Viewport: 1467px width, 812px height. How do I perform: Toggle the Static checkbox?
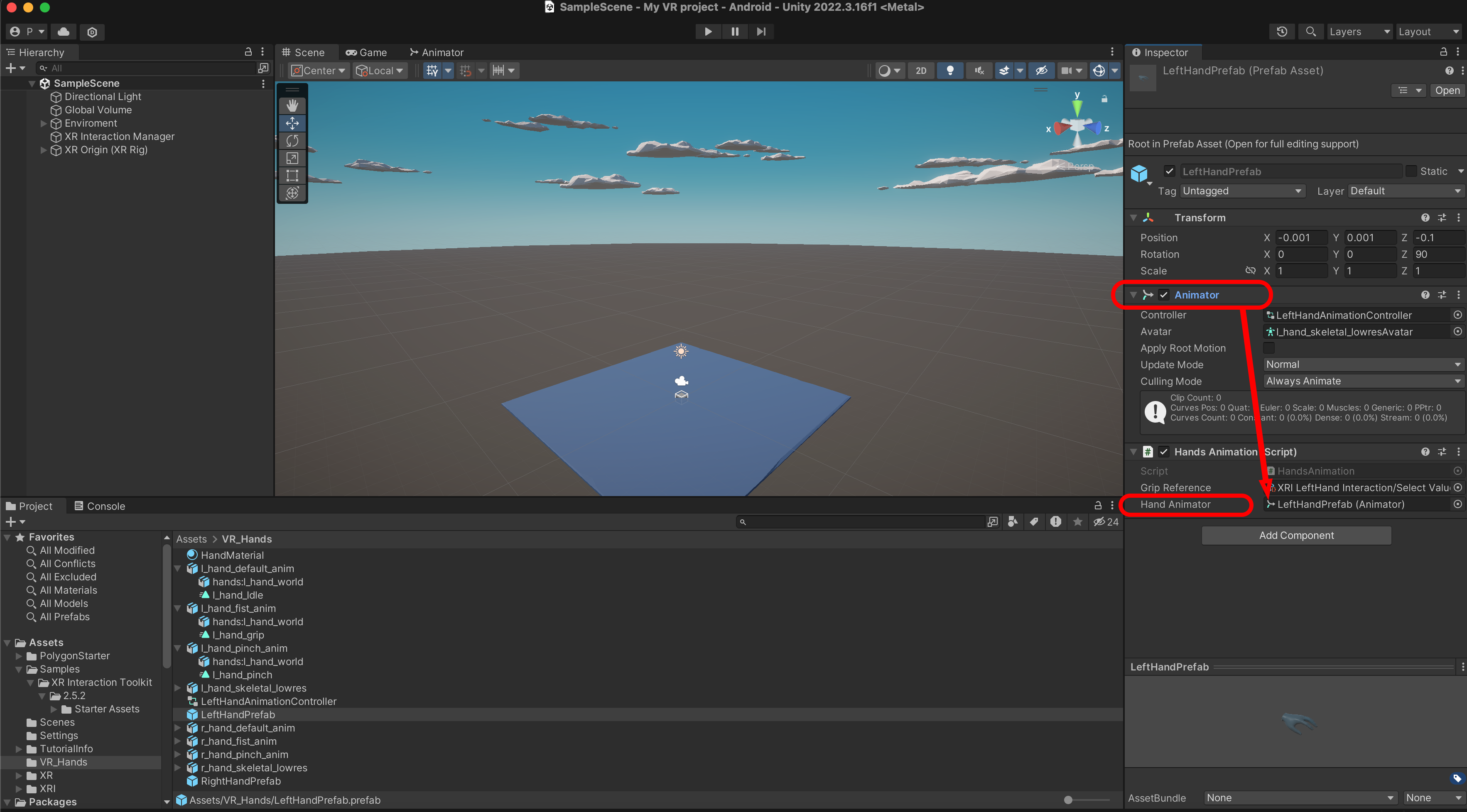pyautogui.click(x=1411, y=171)
